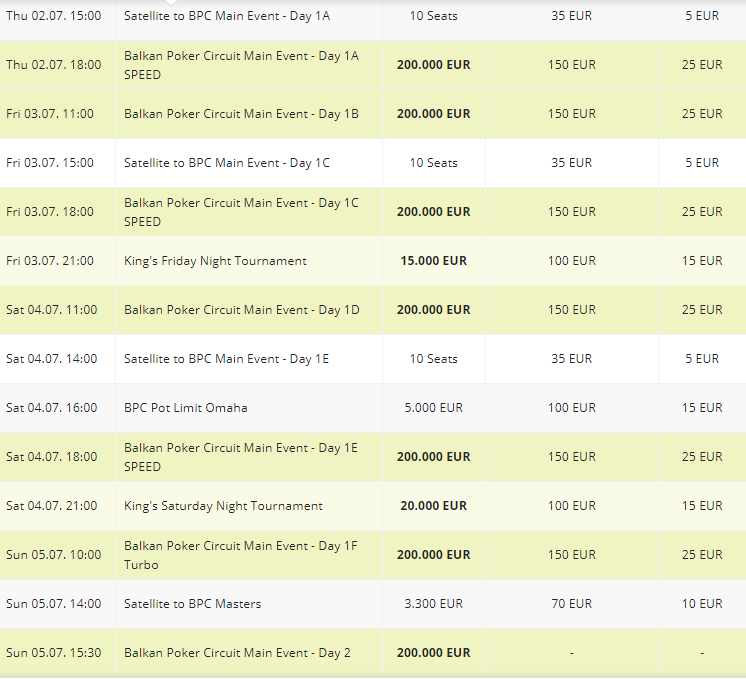Viewport: 746px width, 679px height.
Task: Click the date 'Sun 05.07. 10:00'
Action: click(x=54, y=555)
